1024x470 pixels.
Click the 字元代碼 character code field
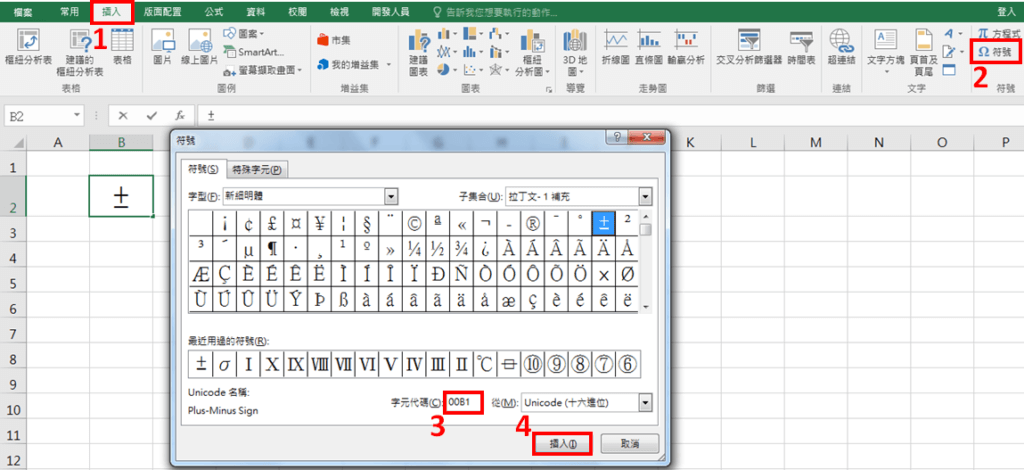465,402
